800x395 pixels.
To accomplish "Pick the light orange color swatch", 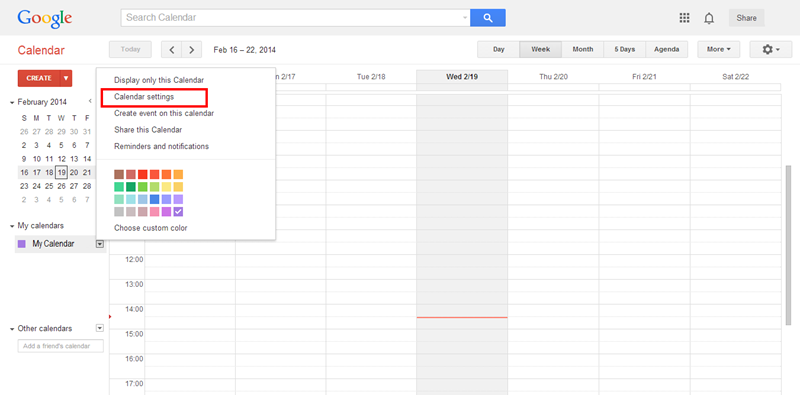I will point(178,175).
